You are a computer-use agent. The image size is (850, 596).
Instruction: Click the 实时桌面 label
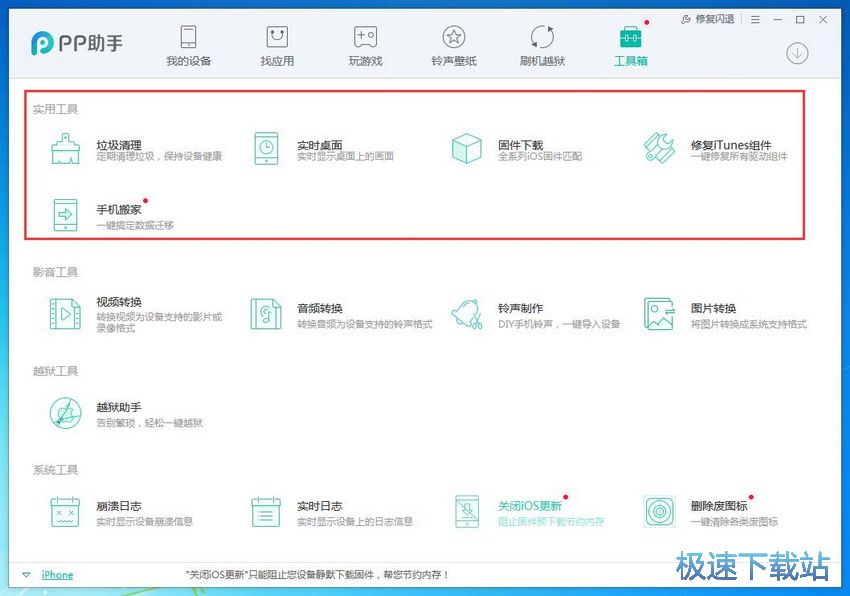point(320,145)
